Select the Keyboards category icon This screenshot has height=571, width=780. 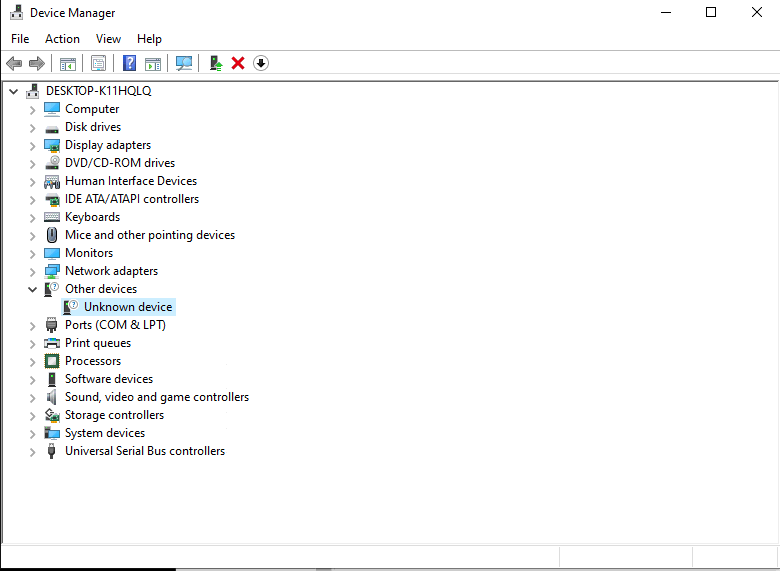(x=52, y=217)
